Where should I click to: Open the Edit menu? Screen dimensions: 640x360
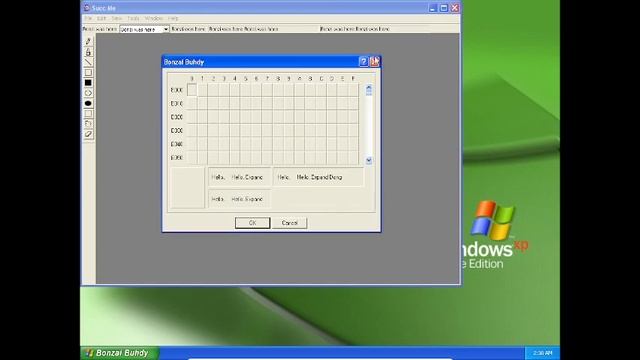click(102, 18)
